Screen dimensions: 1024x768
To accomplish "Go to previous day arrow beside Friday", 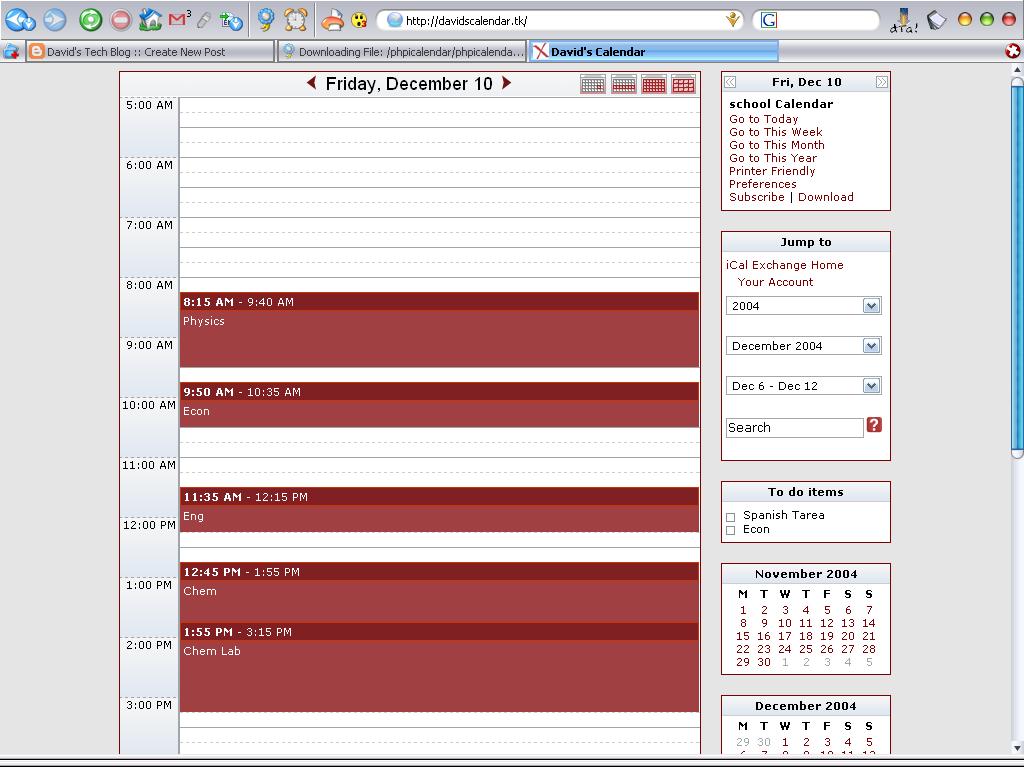I will [312, 83].
